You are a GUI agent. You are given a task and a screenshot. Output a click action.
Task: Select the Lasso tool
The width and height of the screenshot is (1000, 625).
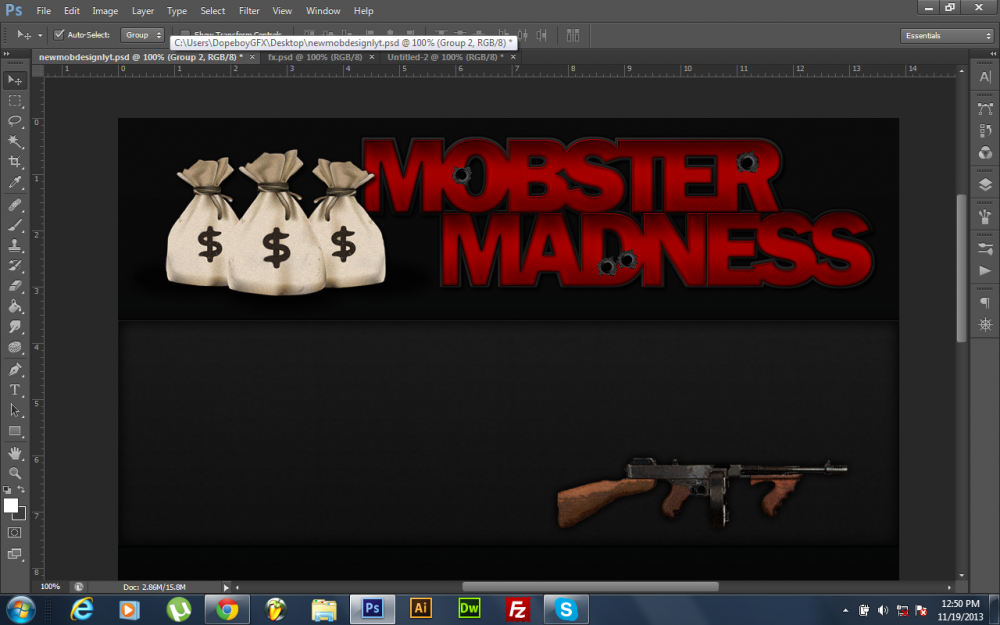point(15,121)
